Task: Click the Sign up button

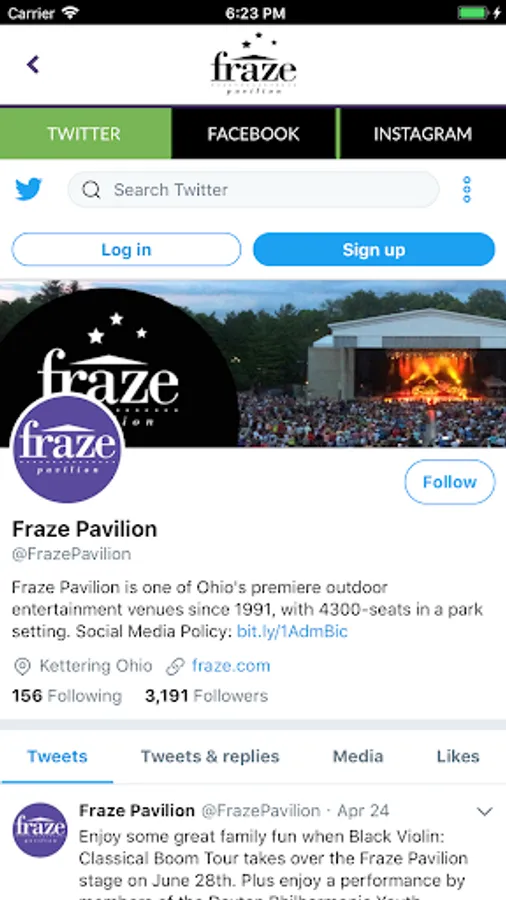Action: click(x=374, y=250)
